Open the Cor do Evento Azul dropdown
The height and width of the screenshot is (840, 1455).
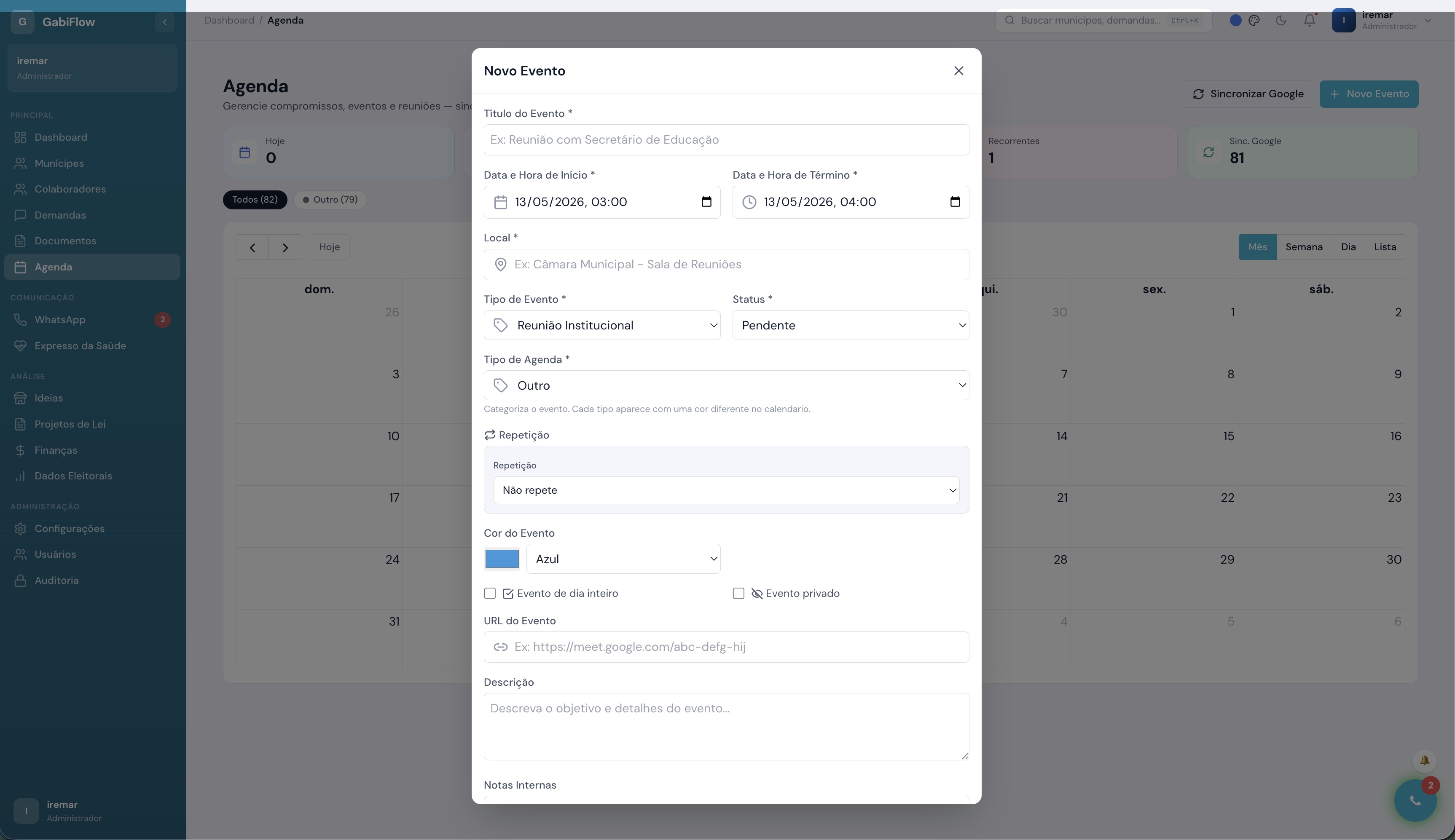(623, 559)
